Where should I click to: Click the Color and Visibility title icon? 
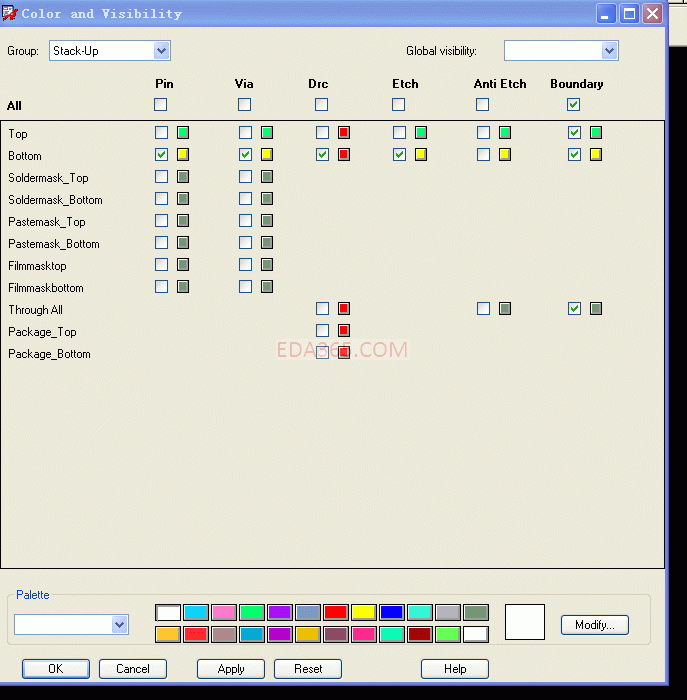click(9, 13)
